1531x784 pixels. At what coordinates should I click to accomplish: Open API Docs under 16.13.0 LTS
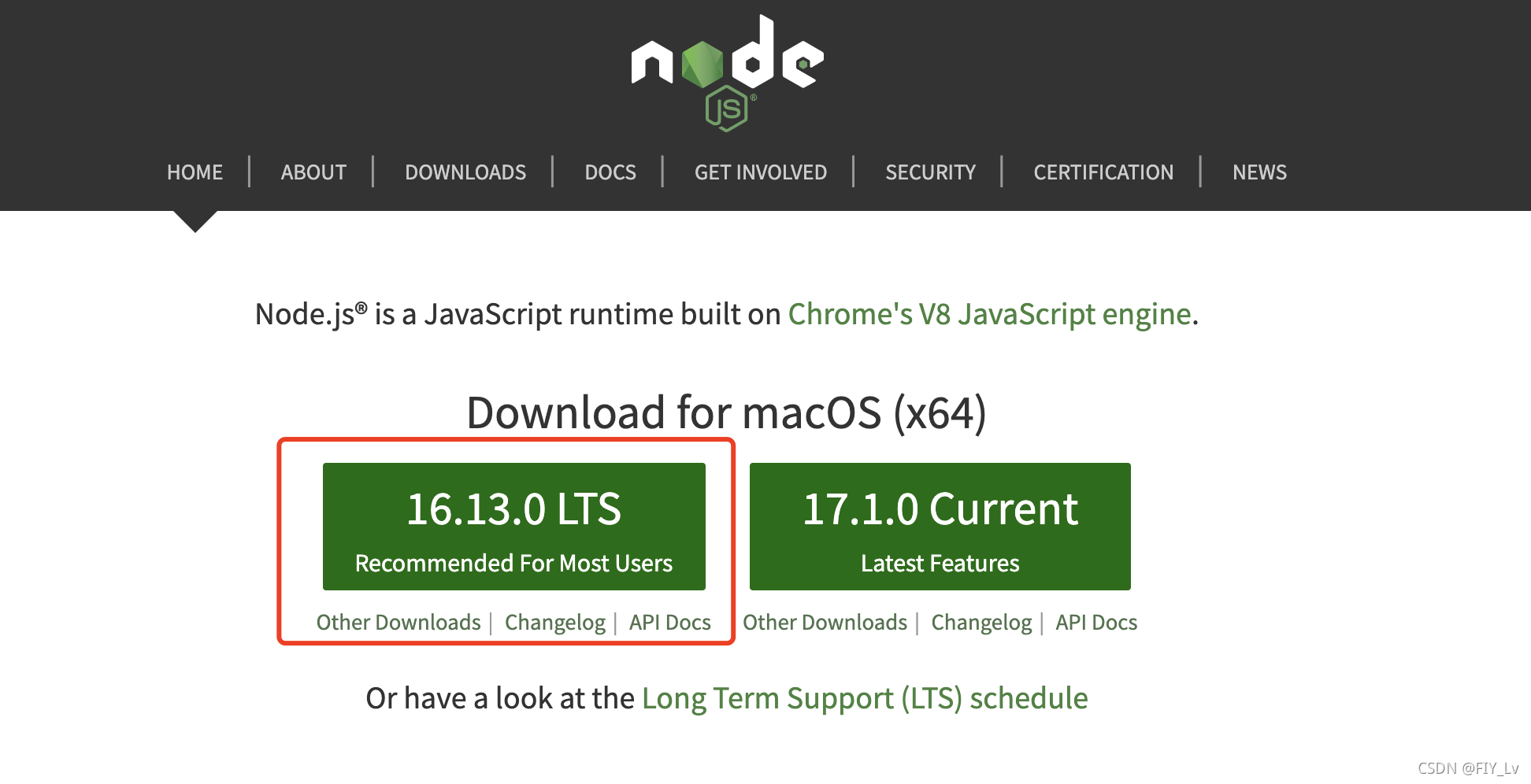pos(670,623)
